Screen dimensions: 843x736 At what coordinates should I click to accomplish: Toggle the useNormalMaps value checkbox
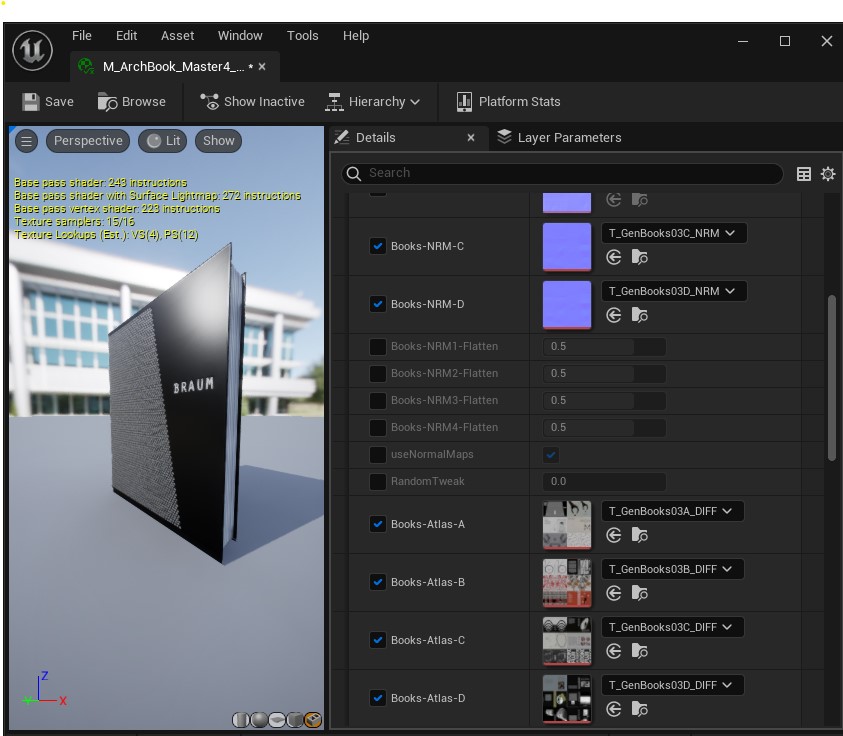(551, 455)
